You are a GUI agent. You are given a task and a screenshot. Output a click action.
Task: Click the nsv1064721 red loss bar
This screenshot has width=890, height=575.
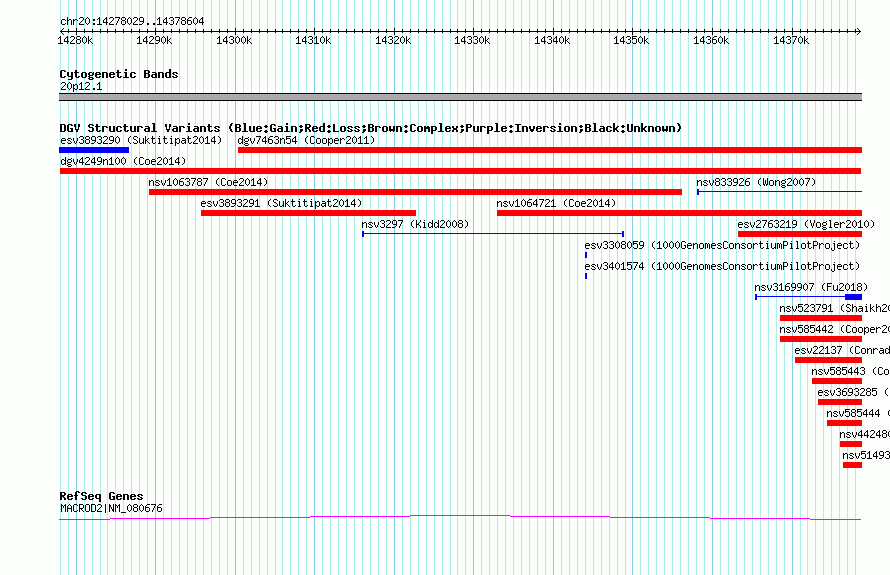679,213
